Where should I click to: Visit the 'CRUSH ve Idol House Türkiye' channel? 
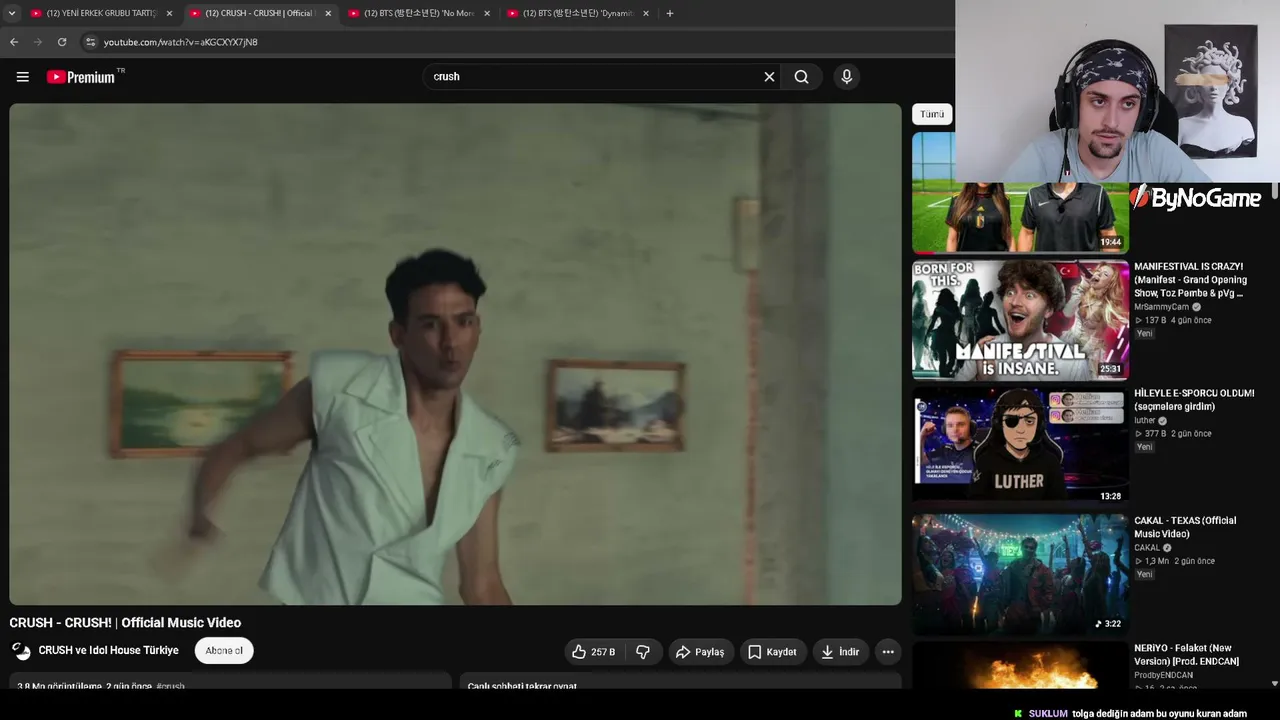pos(108,651)
